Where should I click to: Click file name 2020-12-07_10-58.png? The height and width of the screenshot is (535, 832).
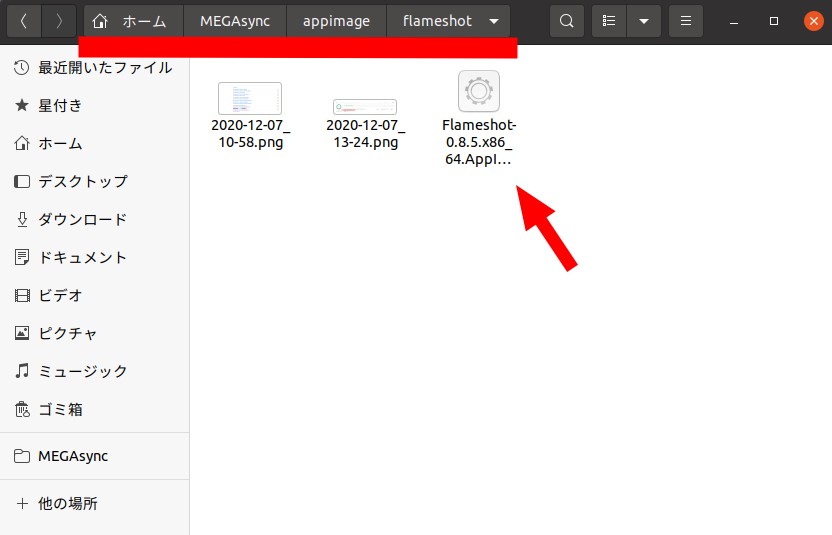coord(250,134)
